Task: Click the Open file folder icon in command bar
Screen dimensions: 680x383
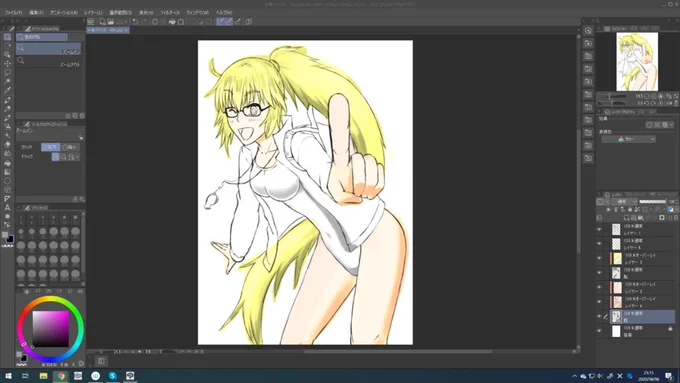Action: [111, 22]
